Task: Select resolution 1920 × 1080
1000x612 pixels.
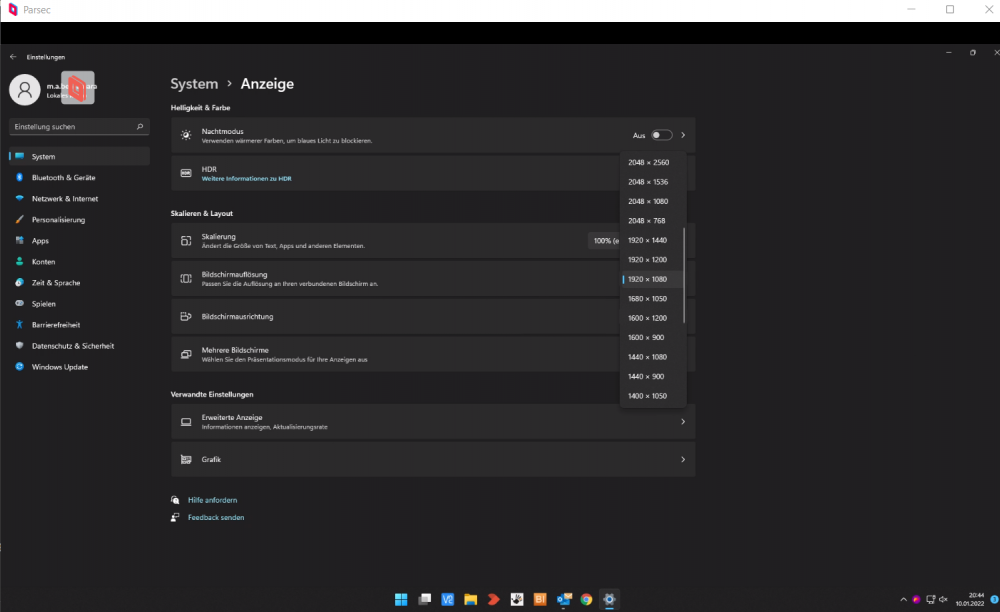Action: [x=652, y=279]
